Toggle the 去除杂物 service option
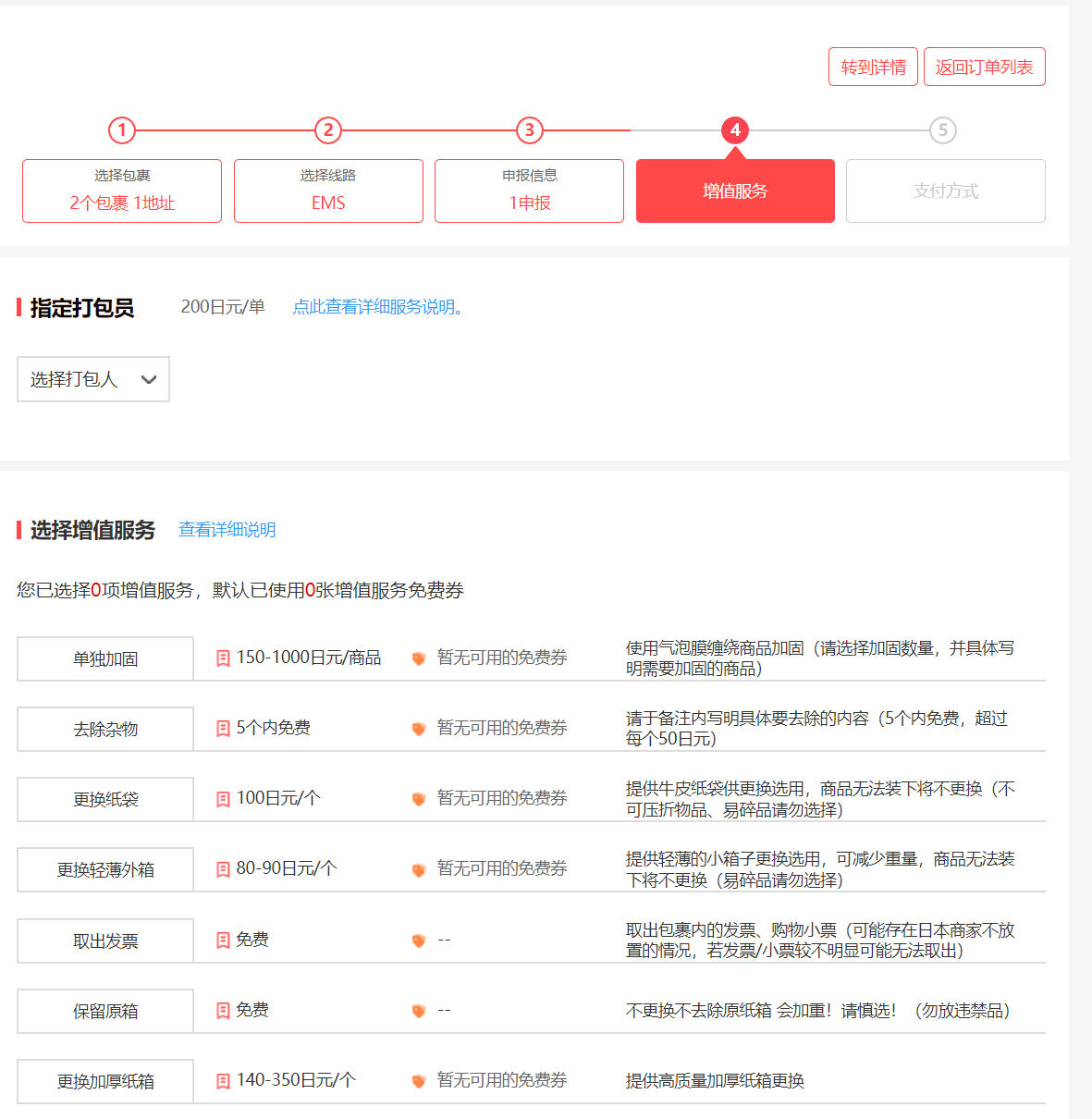This screenshot has width=1092, height=1119. (105, 729)
